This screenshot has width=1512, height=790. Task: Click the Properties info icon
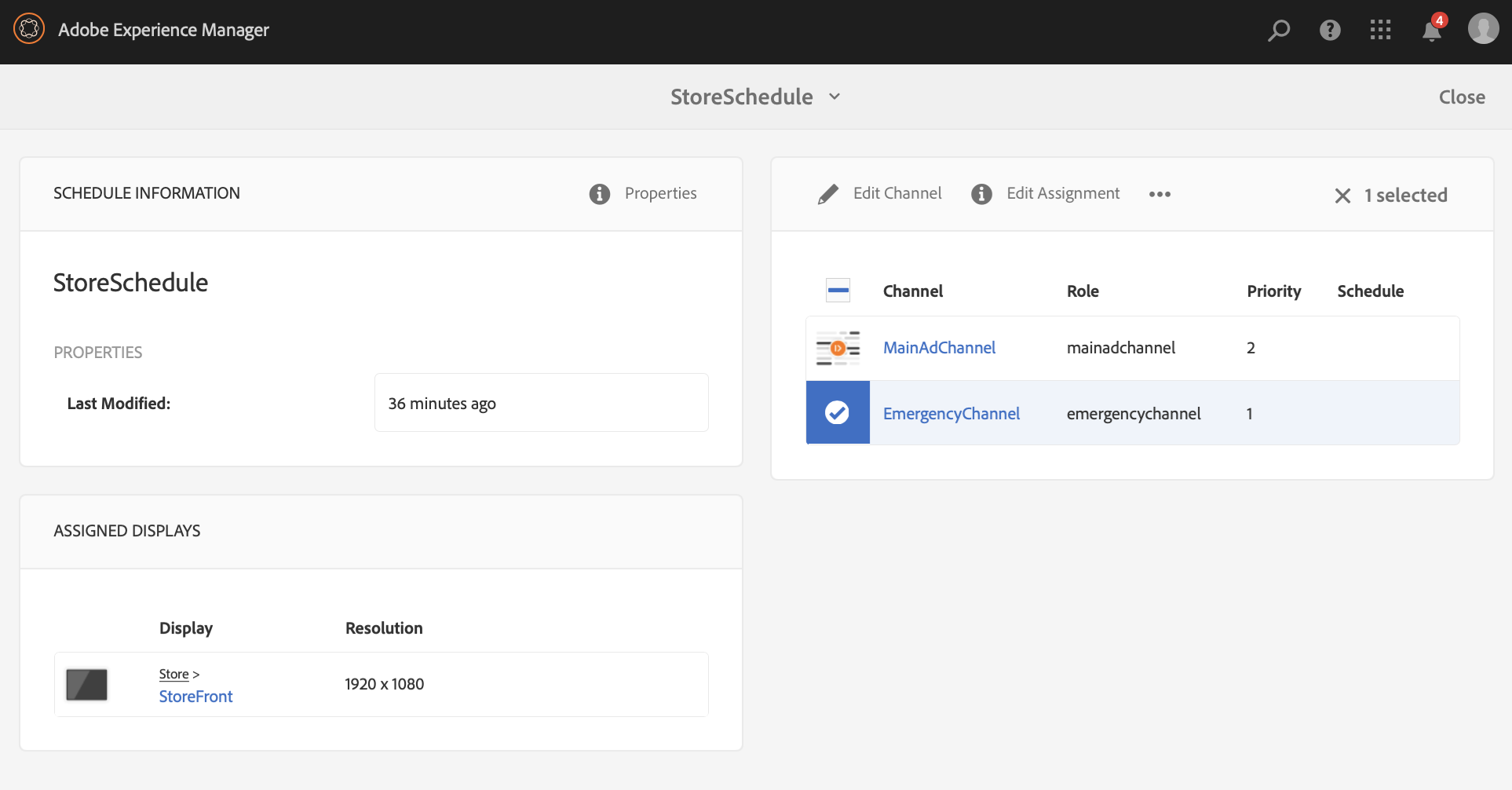[600, 194]
